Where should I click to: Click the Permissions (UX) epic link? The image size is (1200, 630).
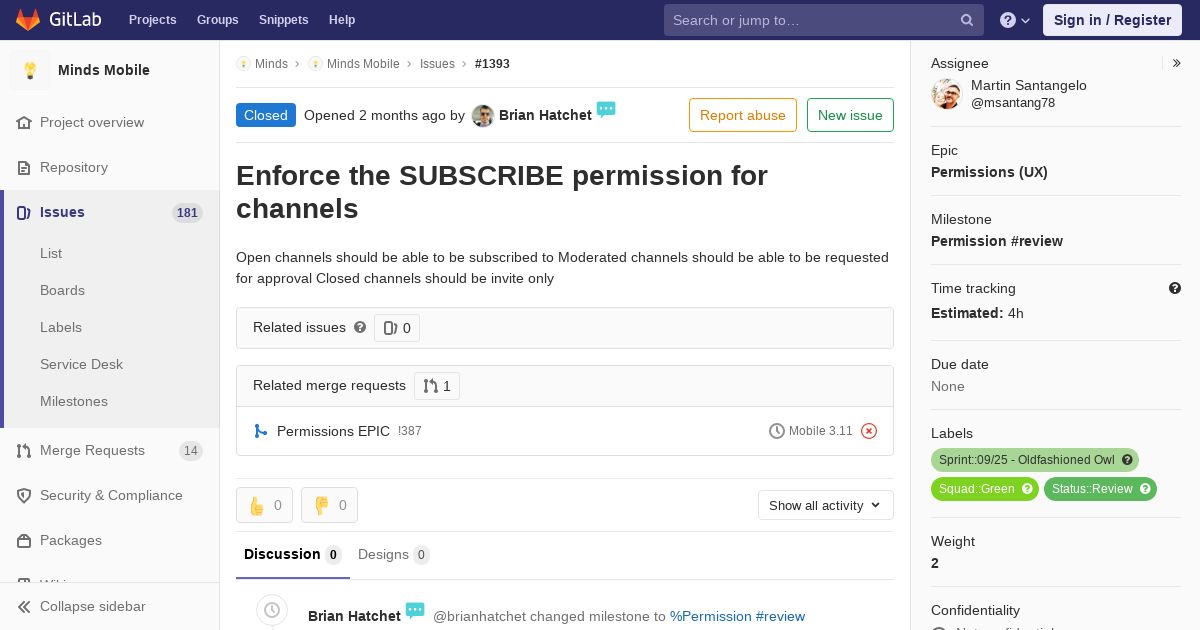tap(989, 172)
